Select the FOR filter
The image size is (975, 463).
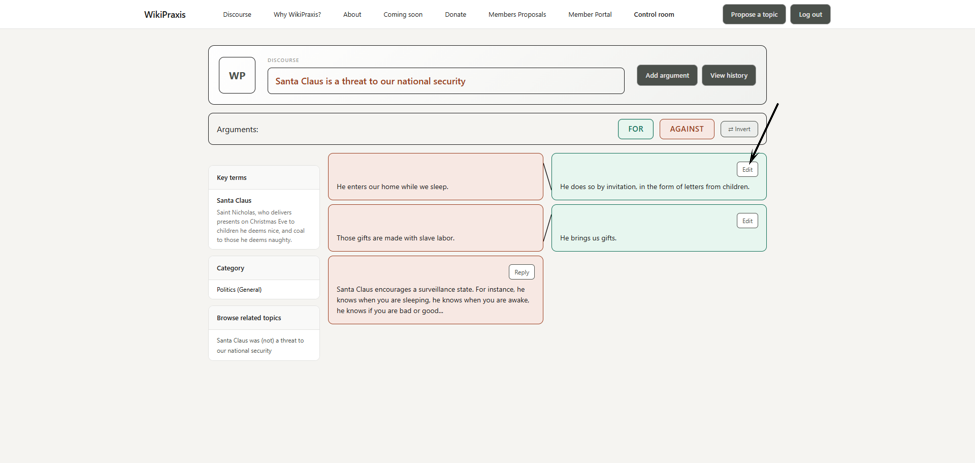tap(635, 129)
